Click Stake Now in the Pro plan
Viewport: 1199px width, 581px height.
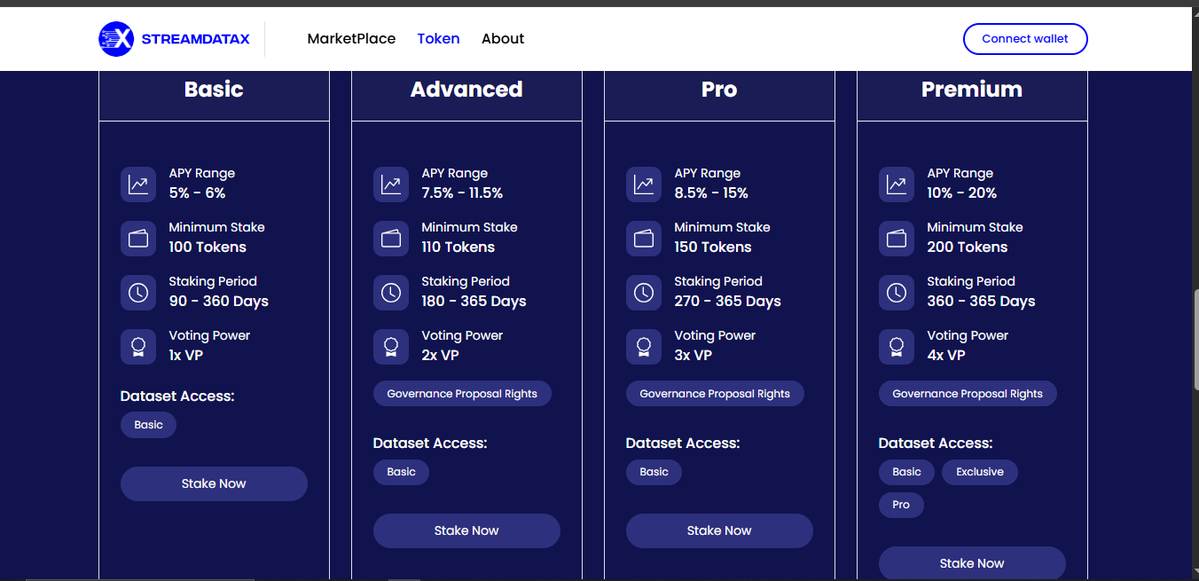(x=720, y=531)
